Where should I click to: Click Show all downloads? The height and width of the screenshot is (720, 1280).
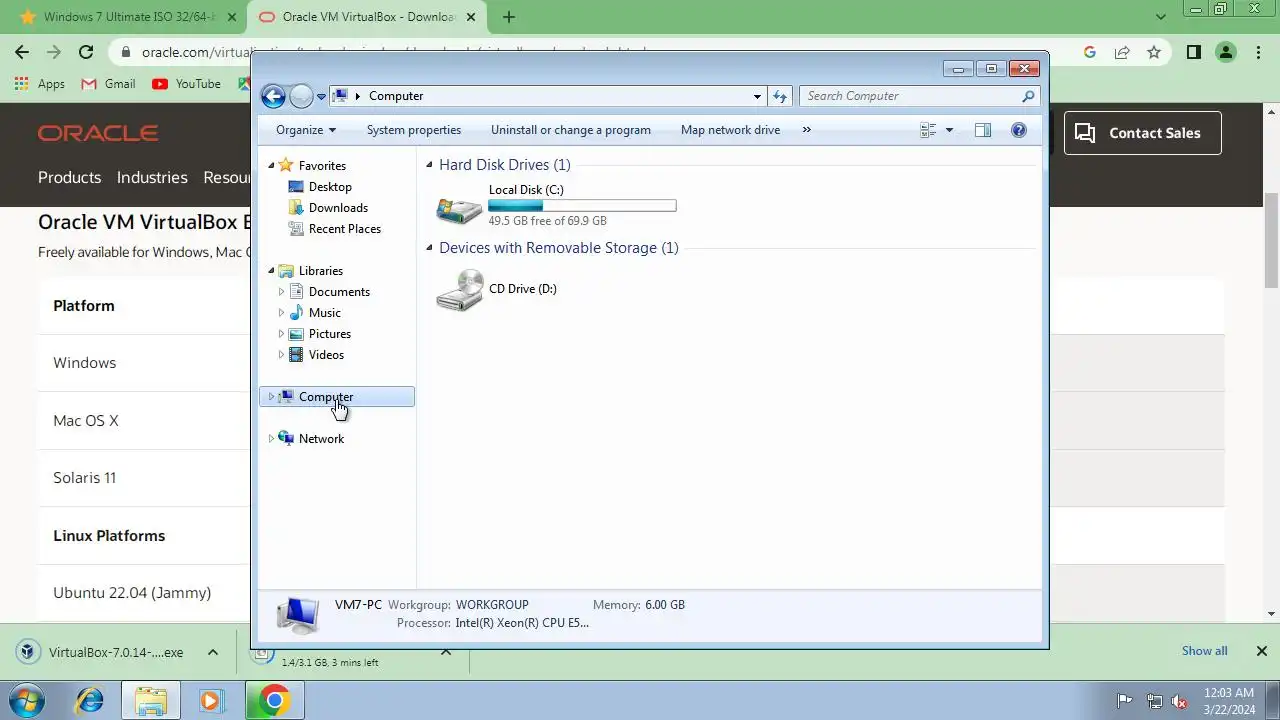point(1204,651)
